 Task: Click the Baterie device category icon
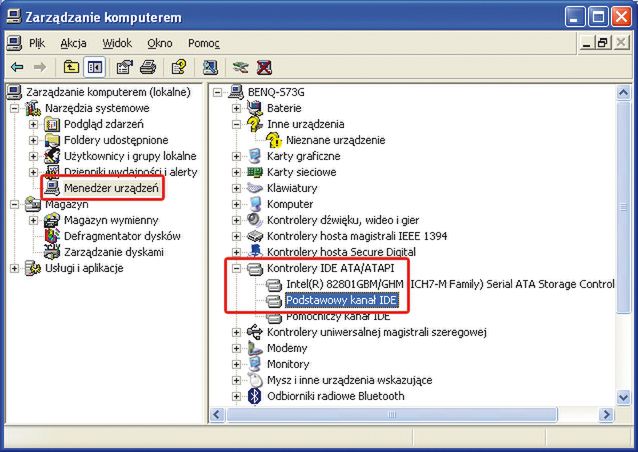point(255,108)
